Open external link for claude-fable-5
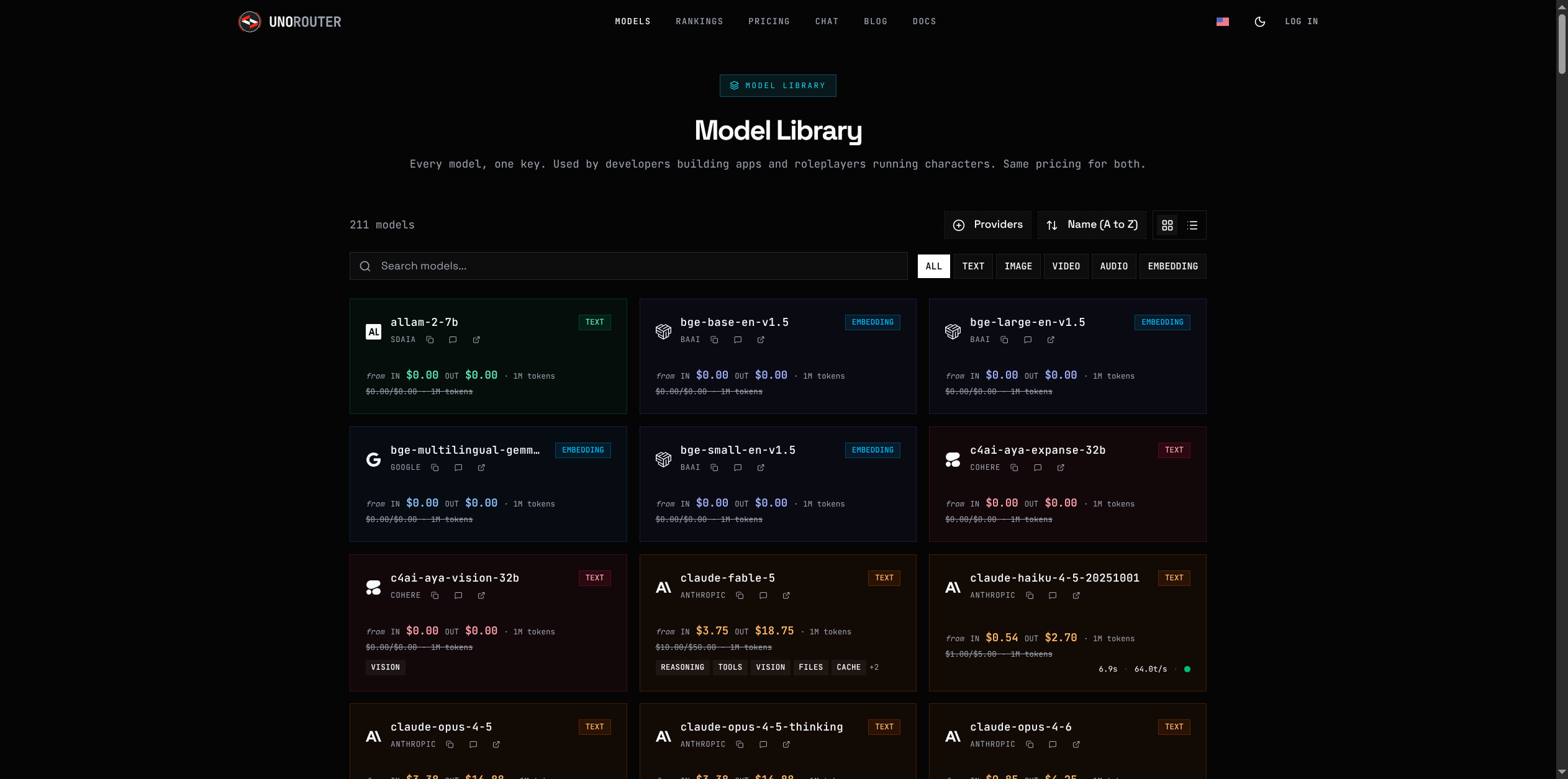The width and height of the screenshot is (1568, 779). pyautogui.click(x=786, y=596)
